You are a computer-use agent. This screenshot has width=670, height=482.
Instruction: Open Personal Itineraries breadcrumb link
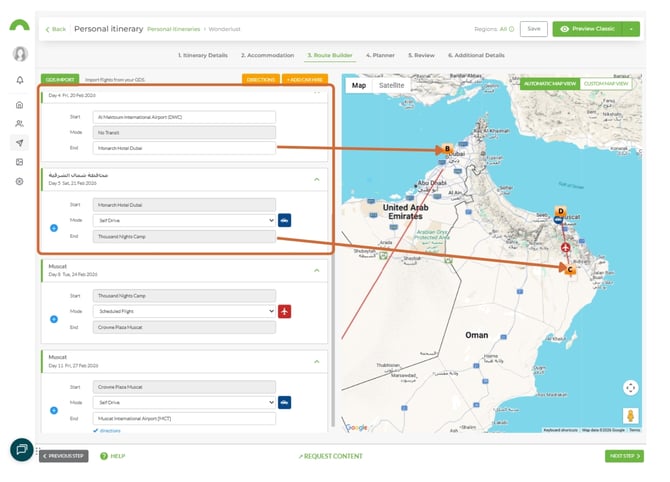click(173, 29)
